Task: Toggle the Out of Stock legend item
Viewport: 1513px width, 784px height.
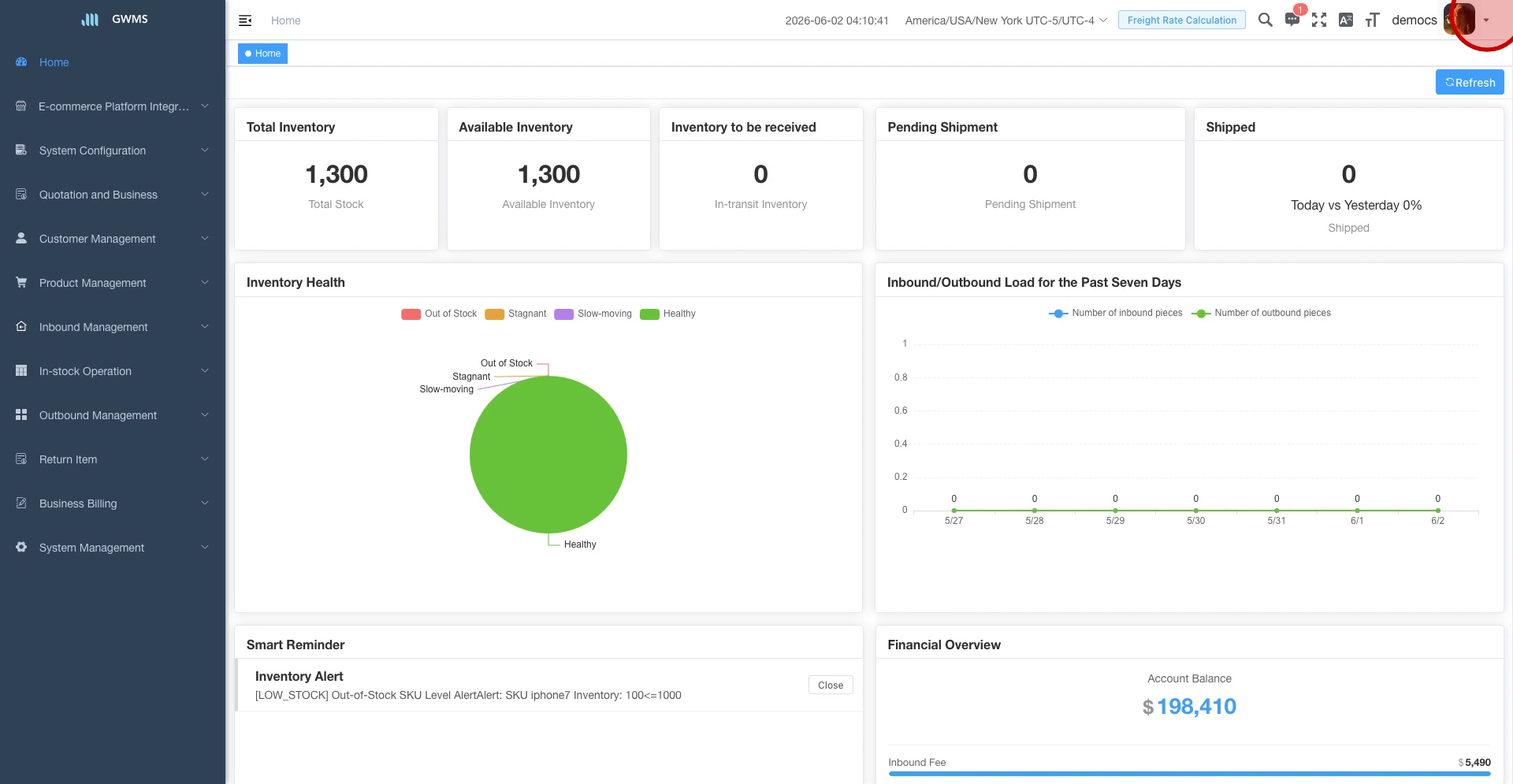Action: (x=439, y=314)
